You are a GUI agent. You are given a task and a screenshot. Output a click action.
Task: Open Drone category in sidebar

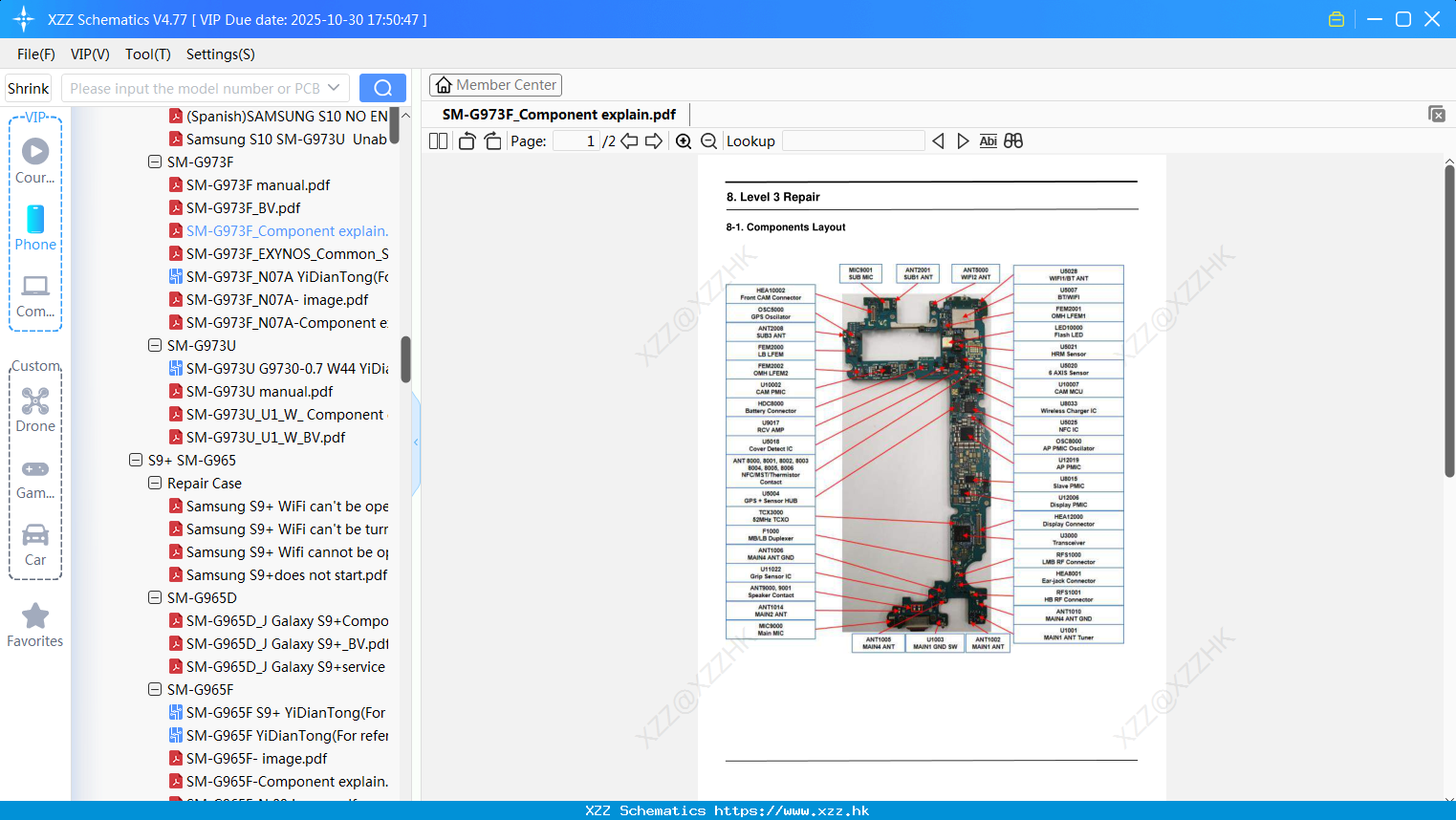click(x=35, y=409)
